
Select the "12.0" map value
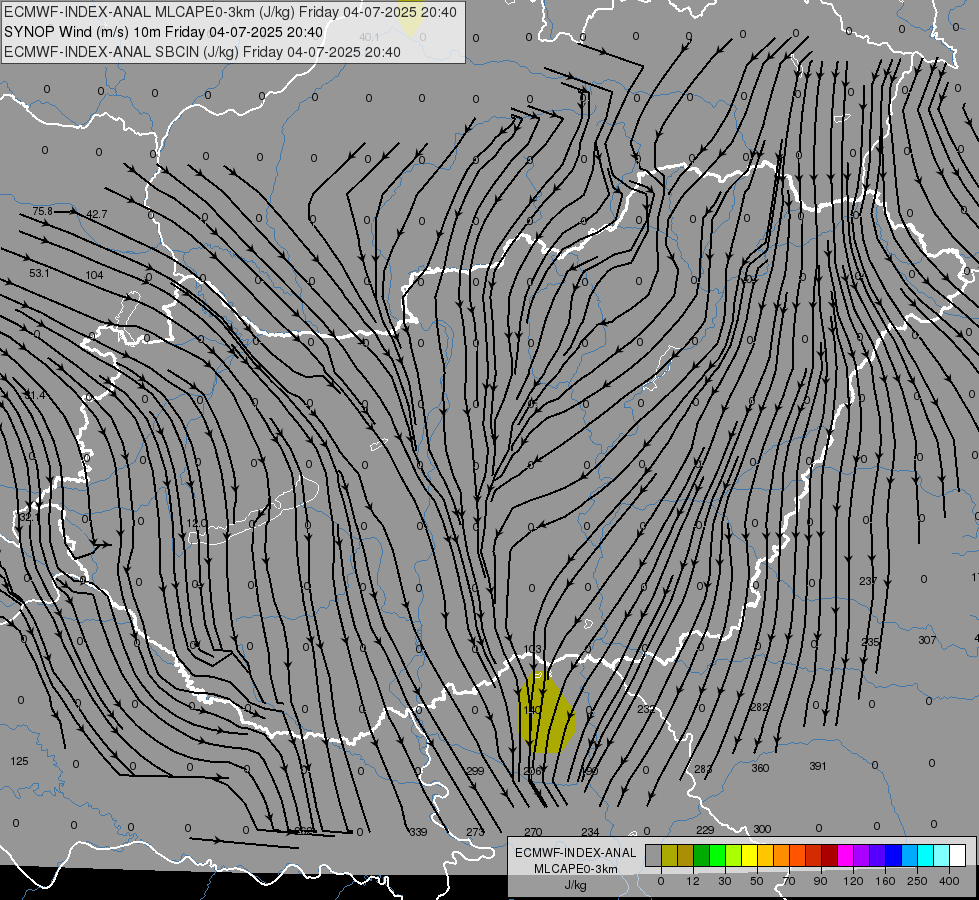197,523
